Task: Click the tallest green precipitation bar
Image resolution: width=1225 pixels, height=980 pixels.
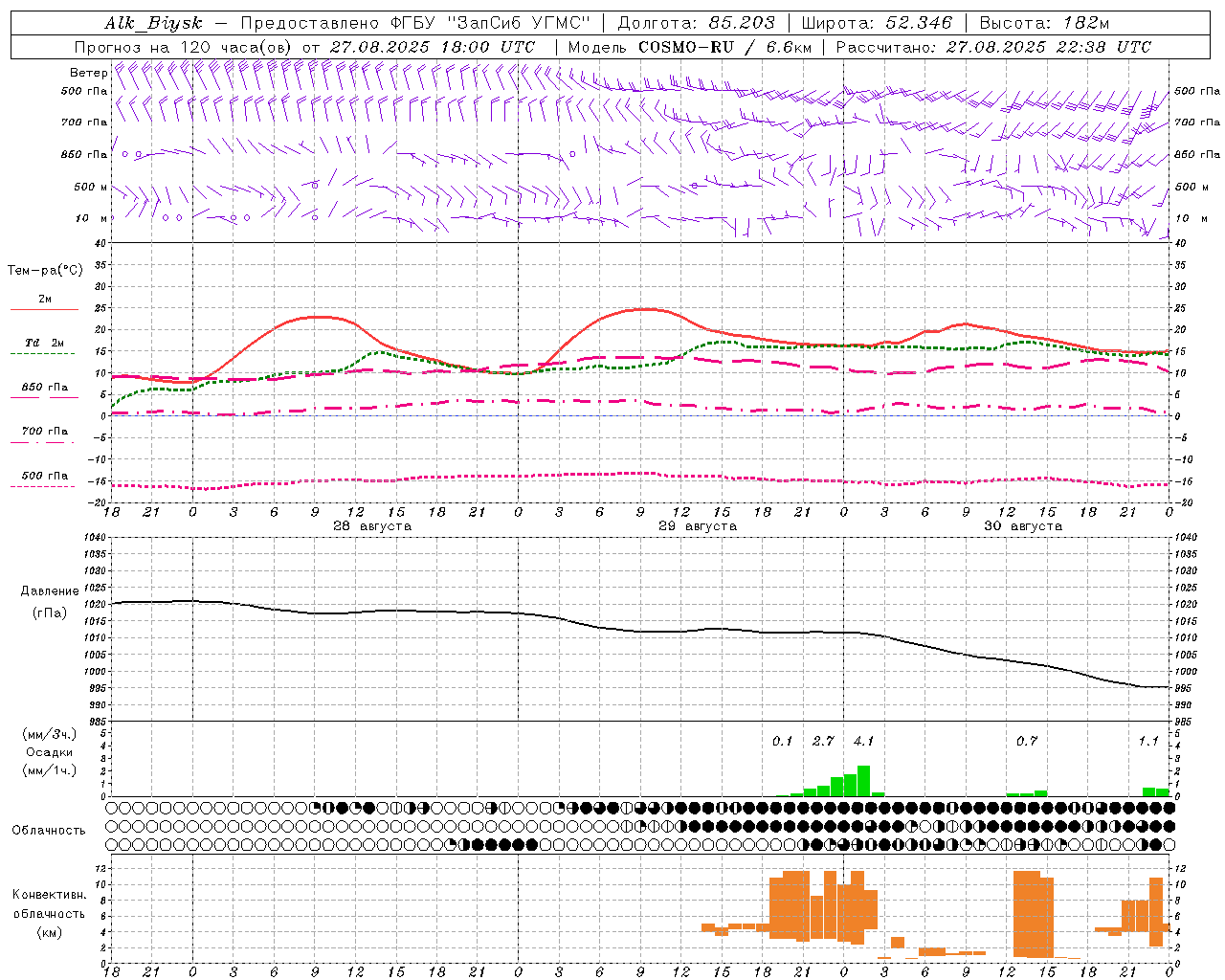Action: [x=864, y=781]
